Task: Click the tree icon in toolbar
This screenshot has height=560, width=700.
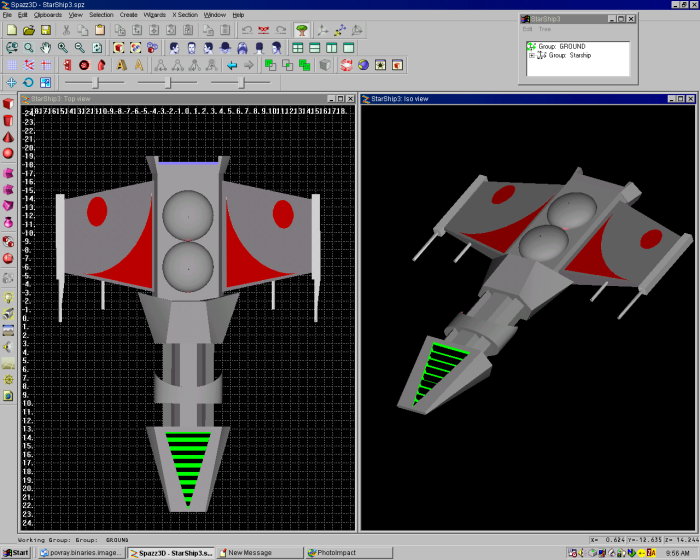Action: (300, 30)
